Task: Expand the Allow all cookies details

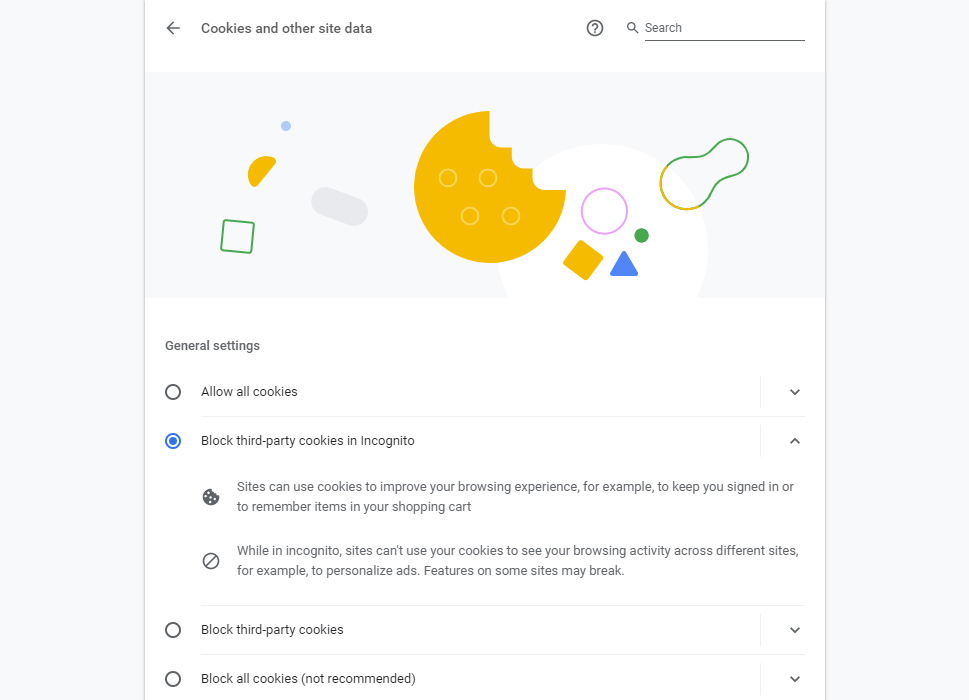Action: pos(795,392)
